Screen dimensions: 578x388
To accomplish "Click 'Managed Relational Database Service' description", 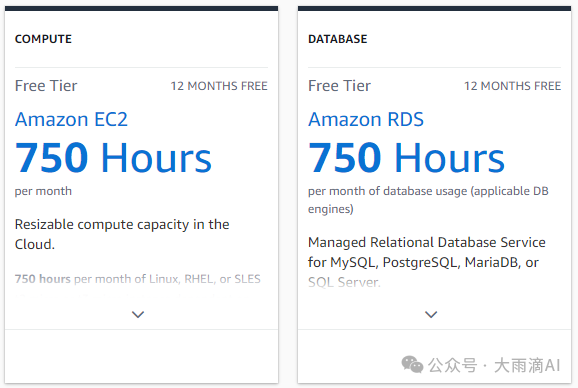I will click(427, 262).
